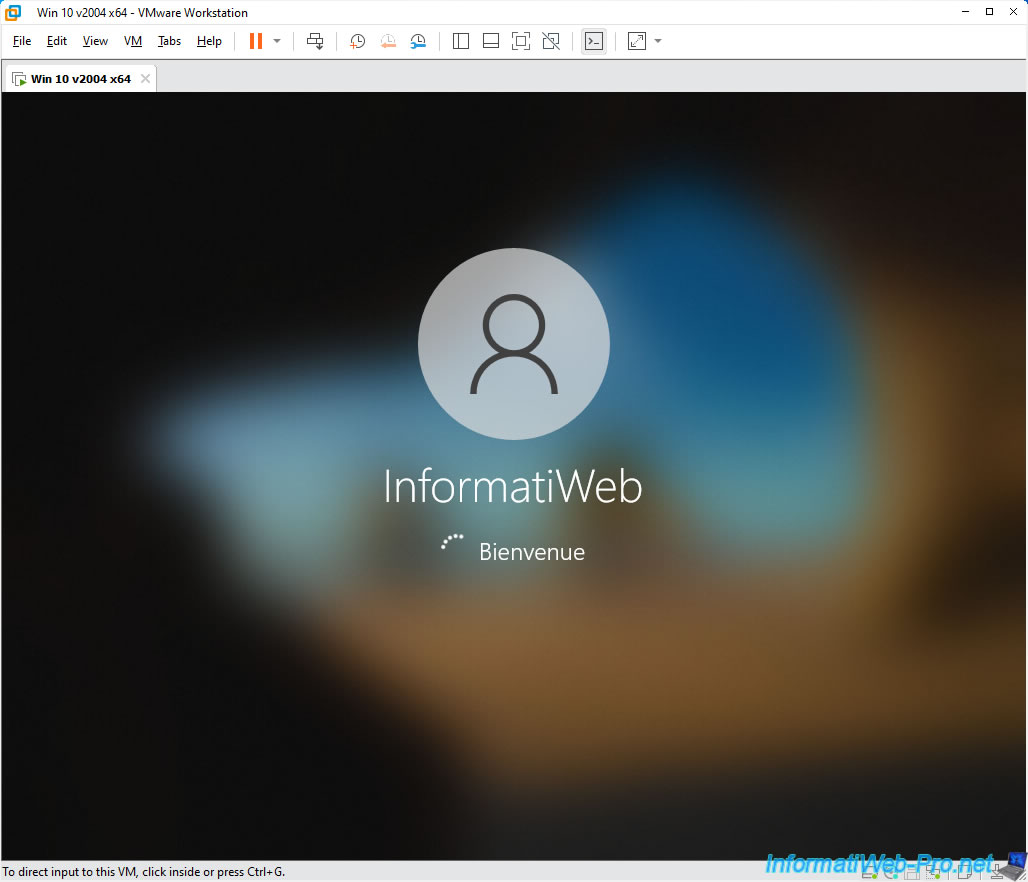Image resolution: width=1028 pixels, height=882 pixels.
Task: Click the user avatar on the welcome screen
Action: coord(514,344)
